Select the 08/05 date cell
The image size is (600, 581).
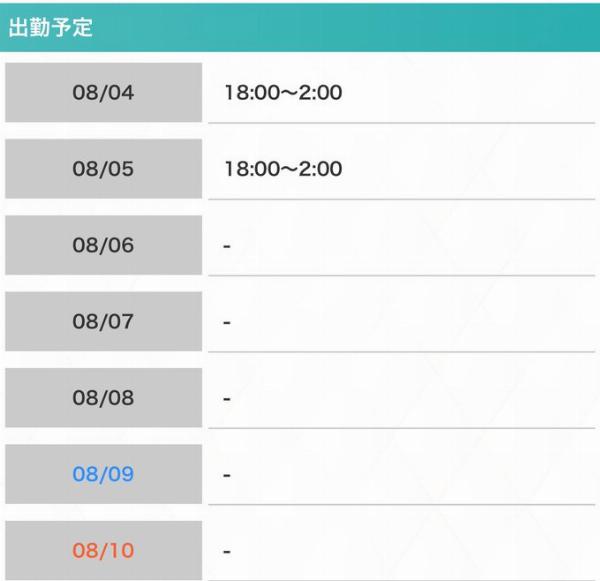pos(103,169)
